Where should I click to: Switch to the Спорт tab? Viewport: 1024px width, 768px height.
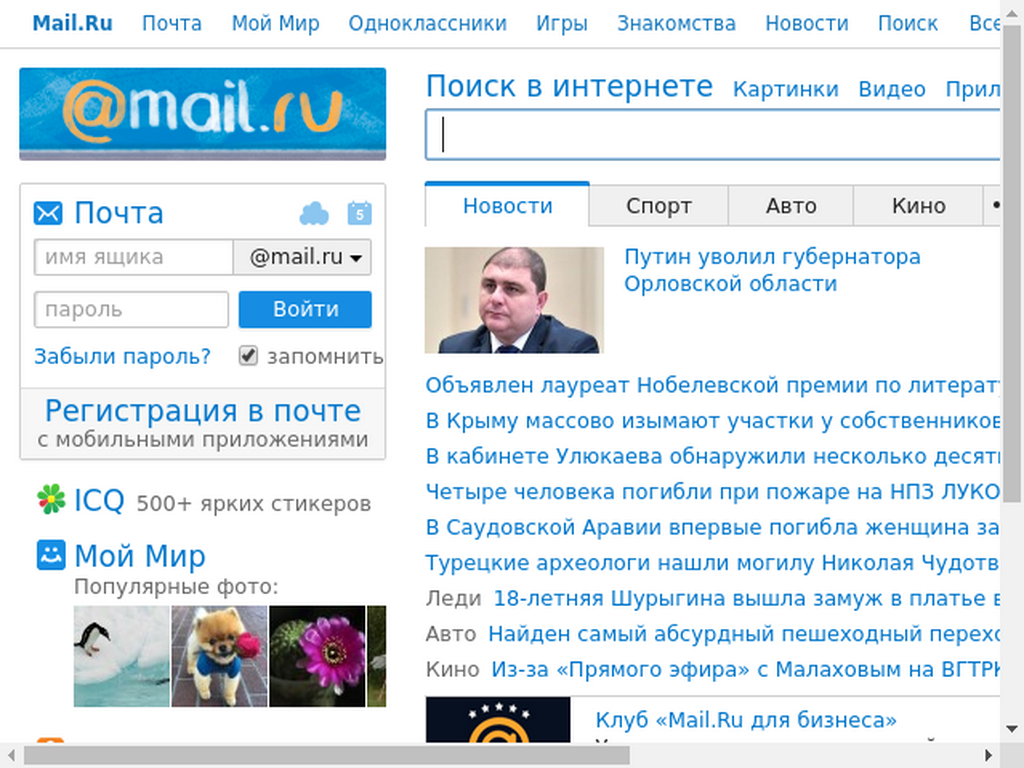click(x=658, y=206)
